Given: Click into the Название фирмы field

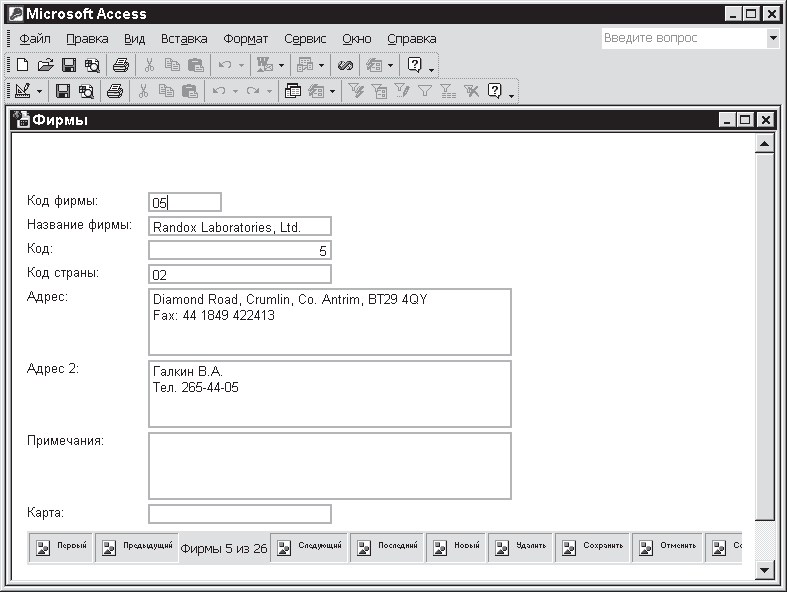Looking at the screenshot, I should [x=239, y=226].
